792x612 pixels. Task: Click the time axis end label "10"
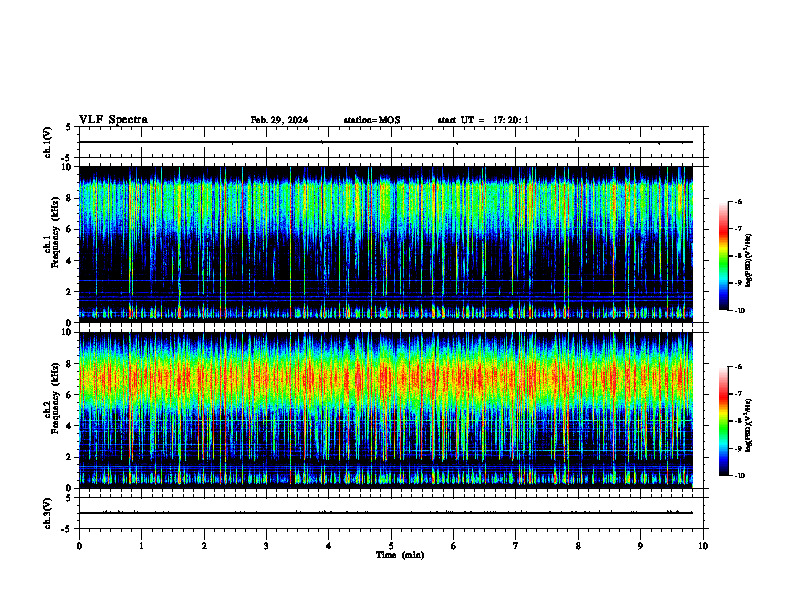pyautogui.click(x=703, y=546)
